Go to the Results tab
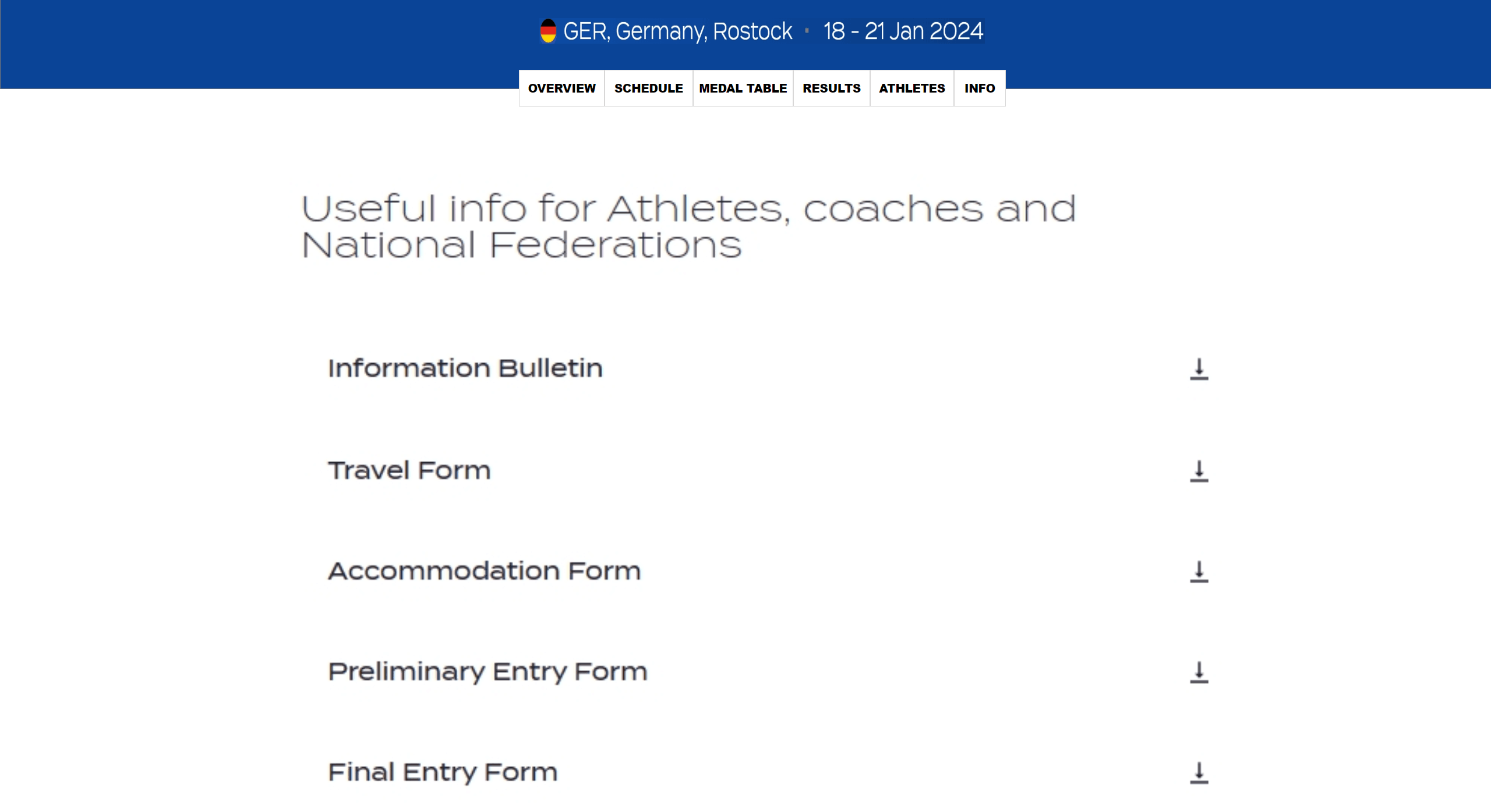The image size is (1491, 812). (x=831, y=88)
